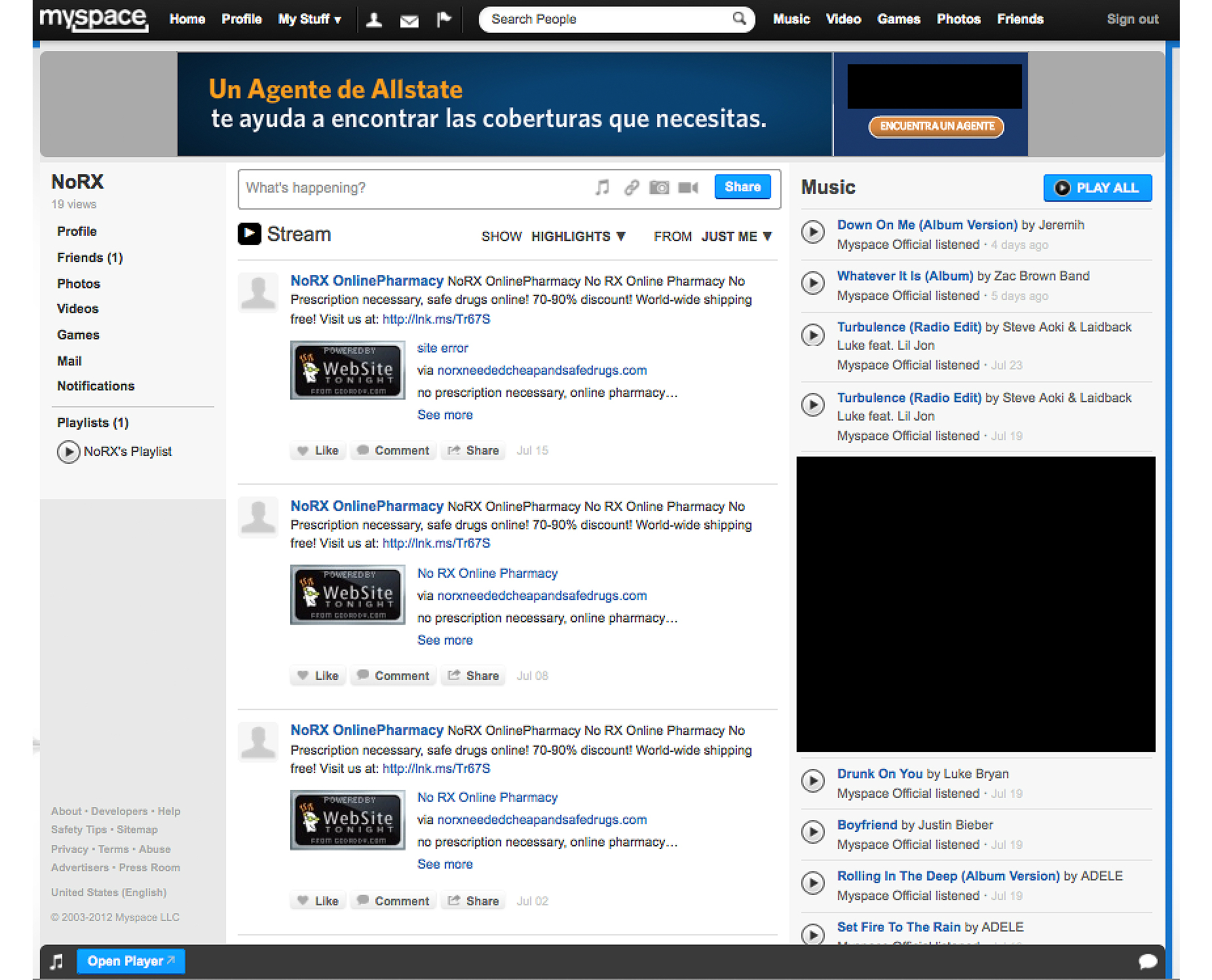Open the Show Highlights filter dropdown

pos(578,236)
